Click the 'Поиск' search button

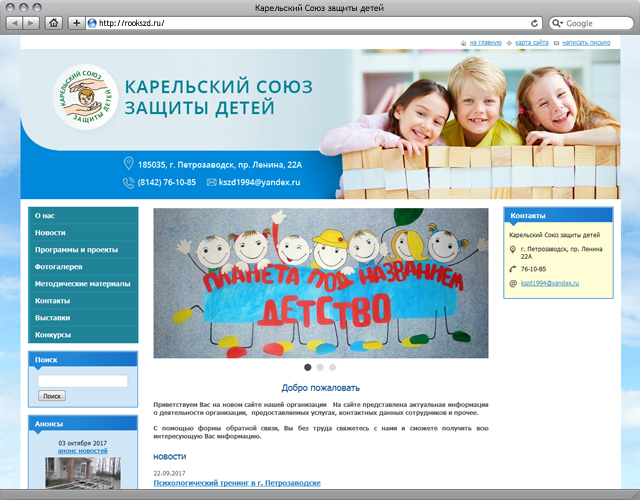pyautogui.click(x=52, y=396)
